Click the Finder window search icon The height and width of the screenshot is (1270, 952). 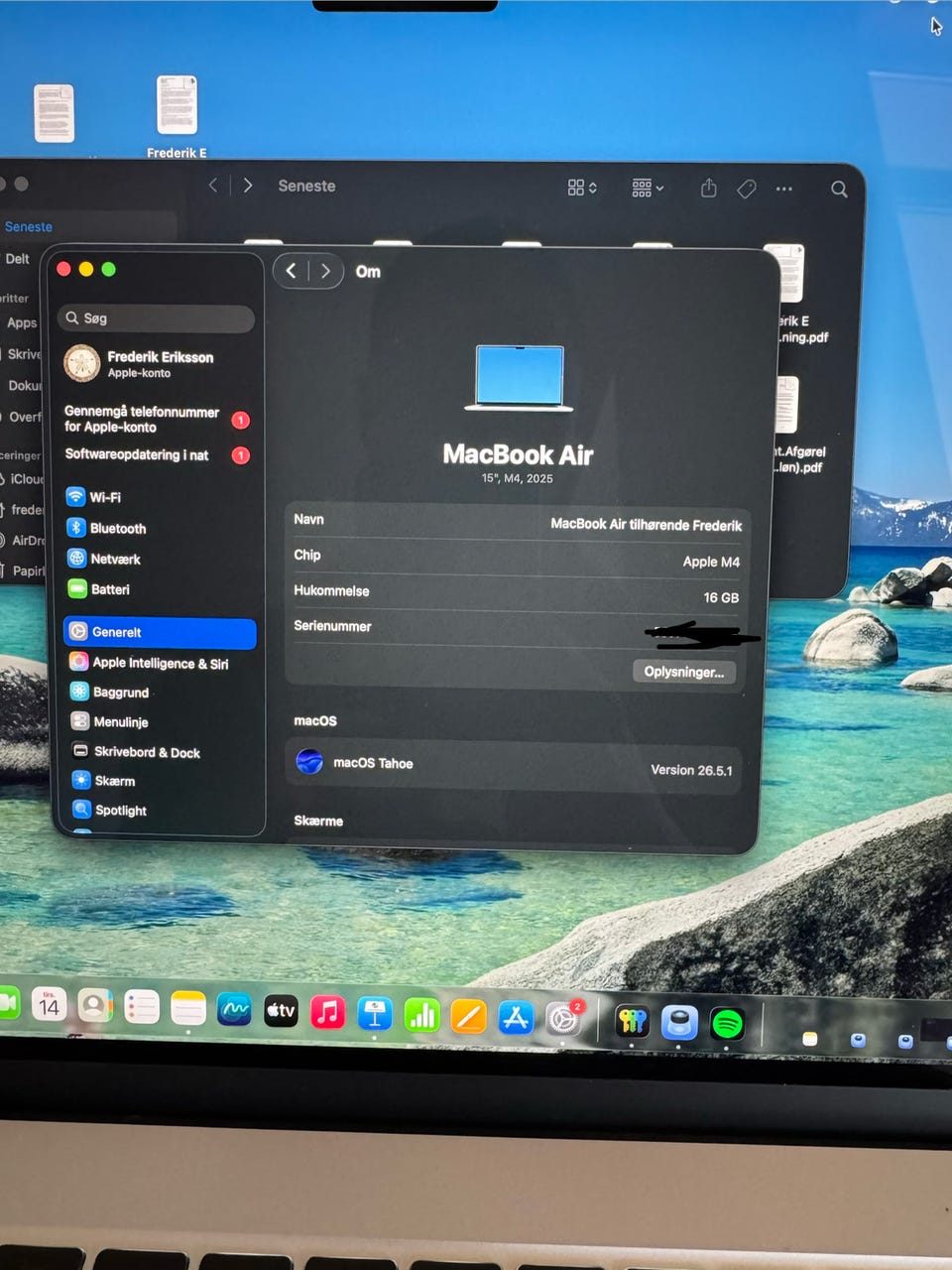(839, 190)
